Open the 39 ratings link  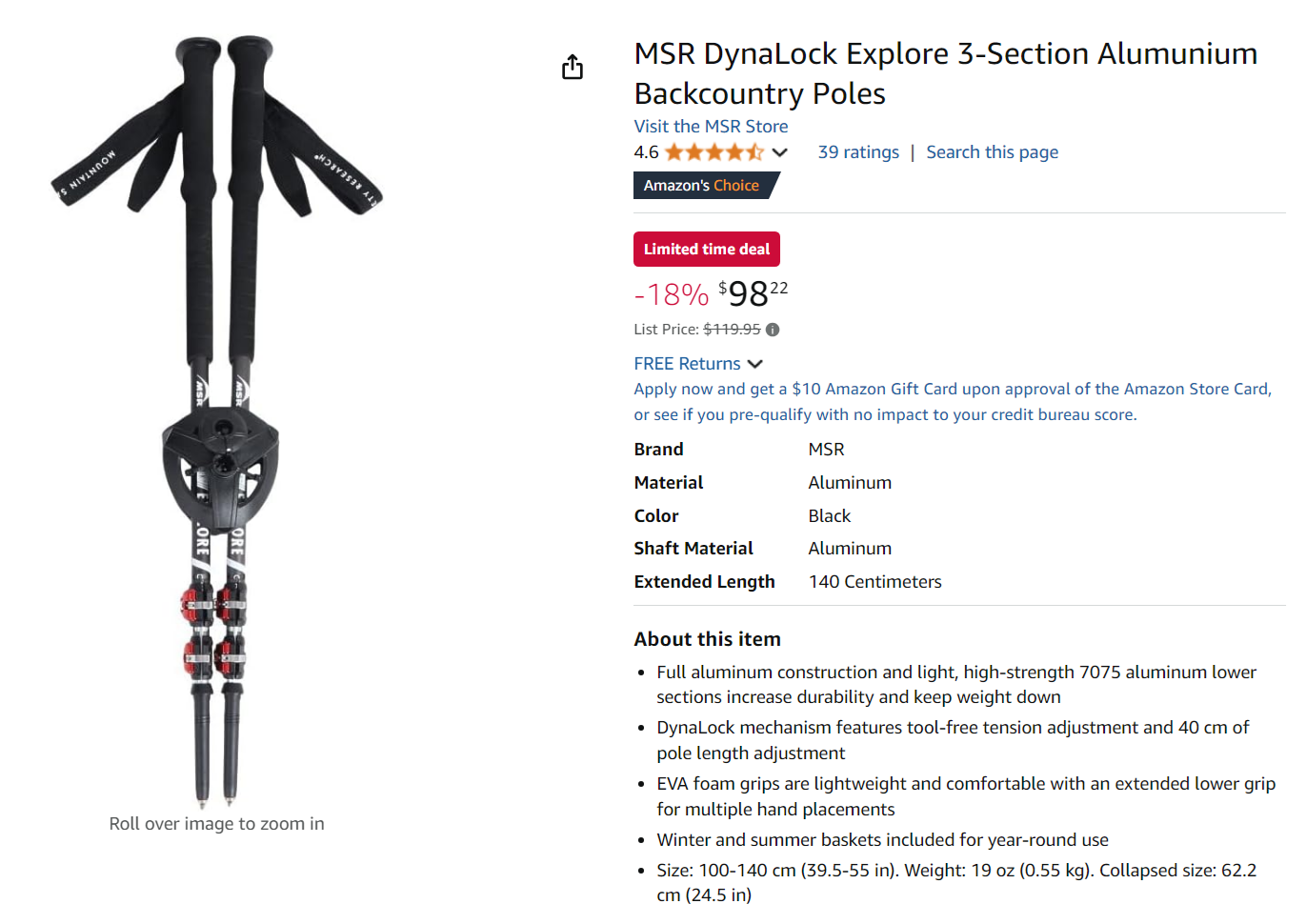pos(858,152)
